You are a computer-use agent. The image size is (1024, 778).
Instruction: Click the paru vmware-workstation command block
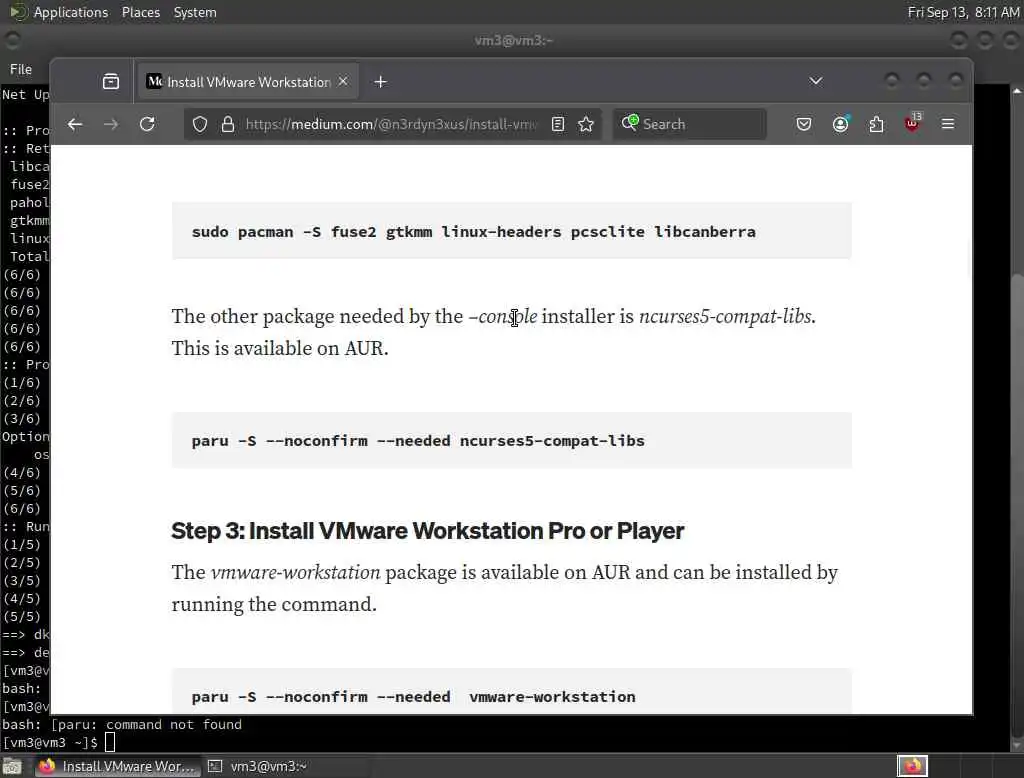pyautogui.click(x=511, y=691)
